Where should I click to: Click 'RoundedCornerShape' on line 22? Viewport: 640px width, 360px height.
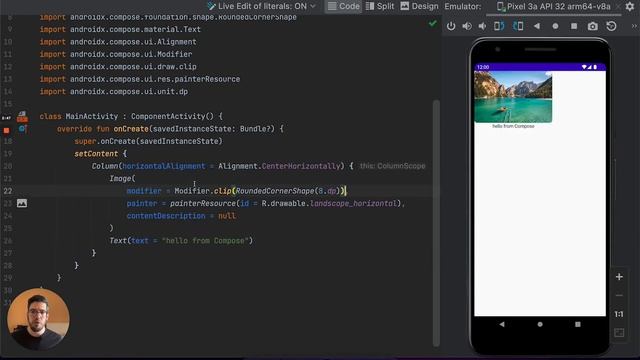point(275,191)
